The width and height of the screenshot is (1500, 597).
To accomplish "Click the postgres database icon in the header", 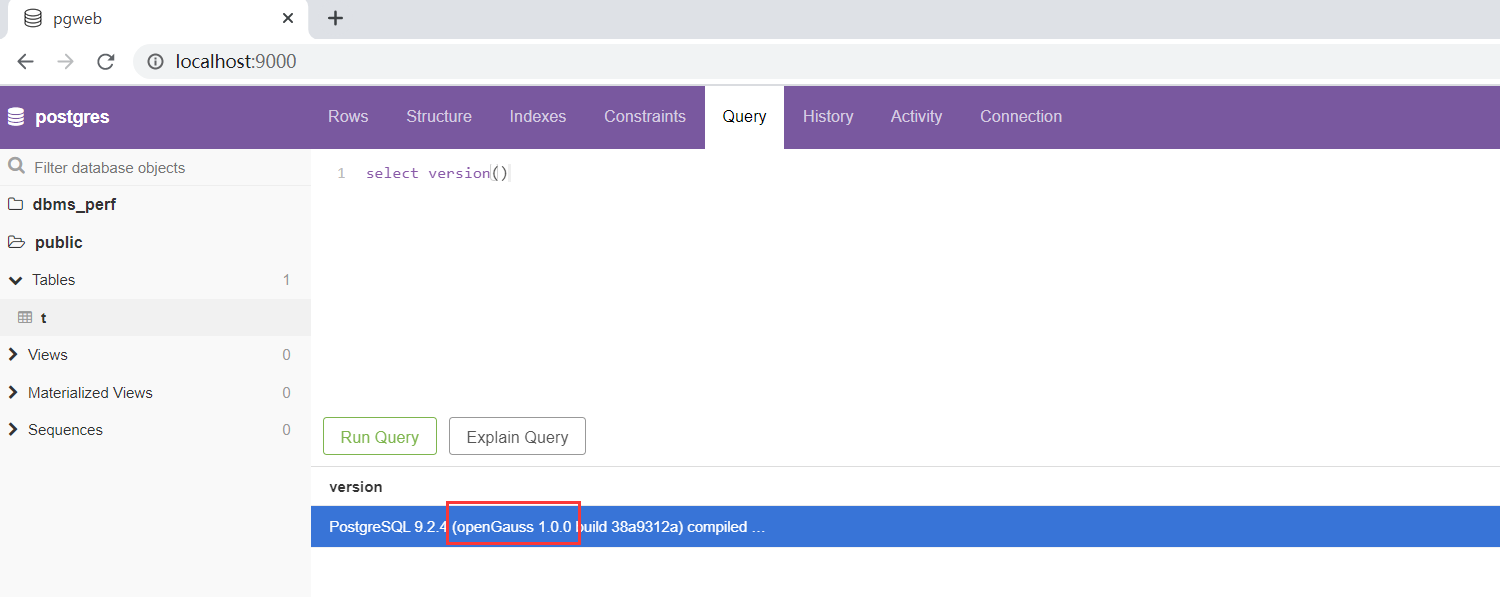I will click(x=16, y=116).
